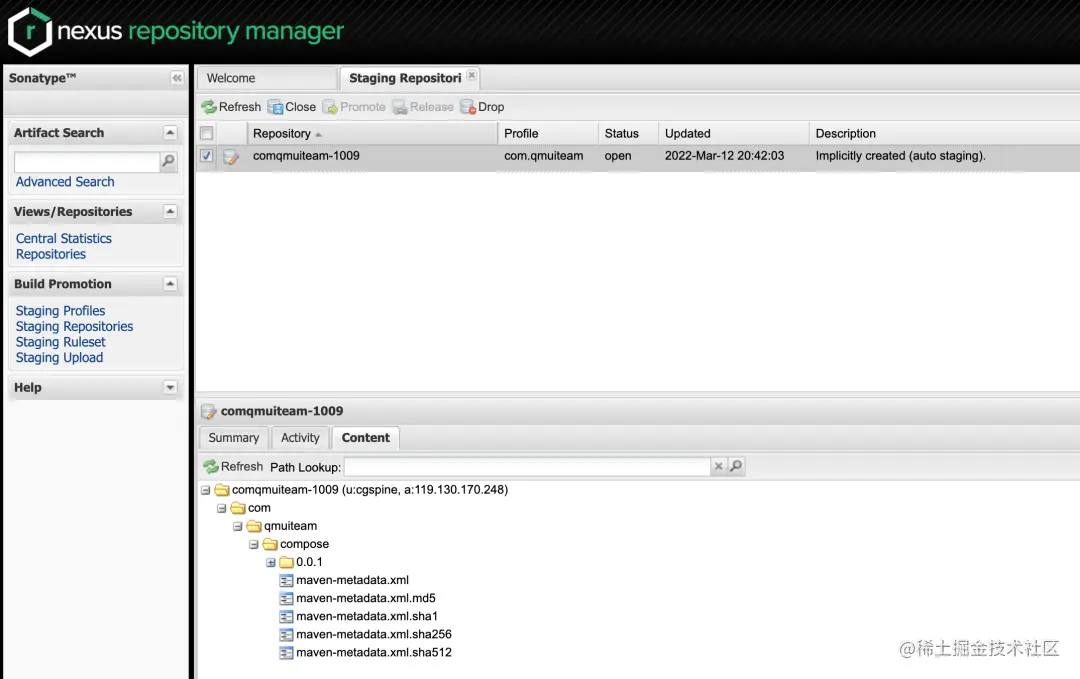The height and width of the screenshot is (679, 1080).
Task: Close the Staging Repositories tab
Action: (471, 75)
